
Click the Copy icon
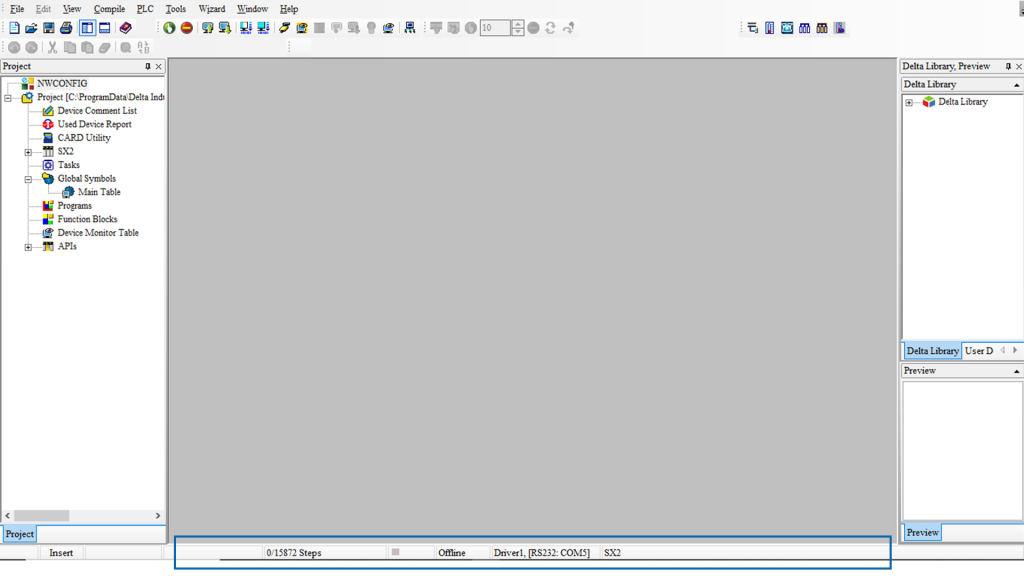69,48
